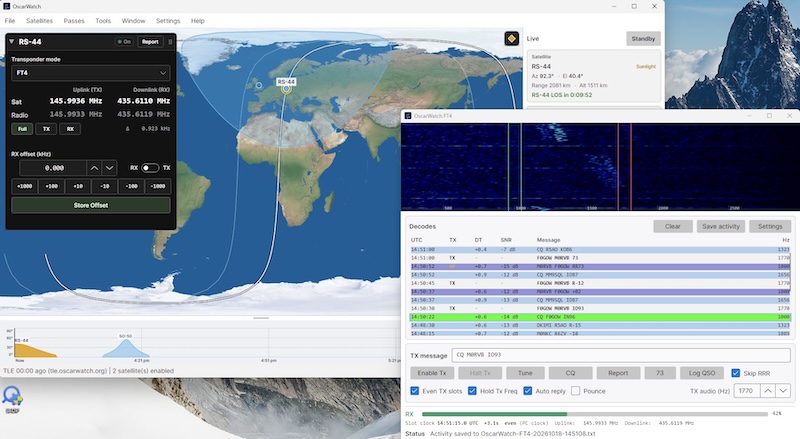Open the Help menu
This screenshot has height=439, width=800.
tap(197, 21)
